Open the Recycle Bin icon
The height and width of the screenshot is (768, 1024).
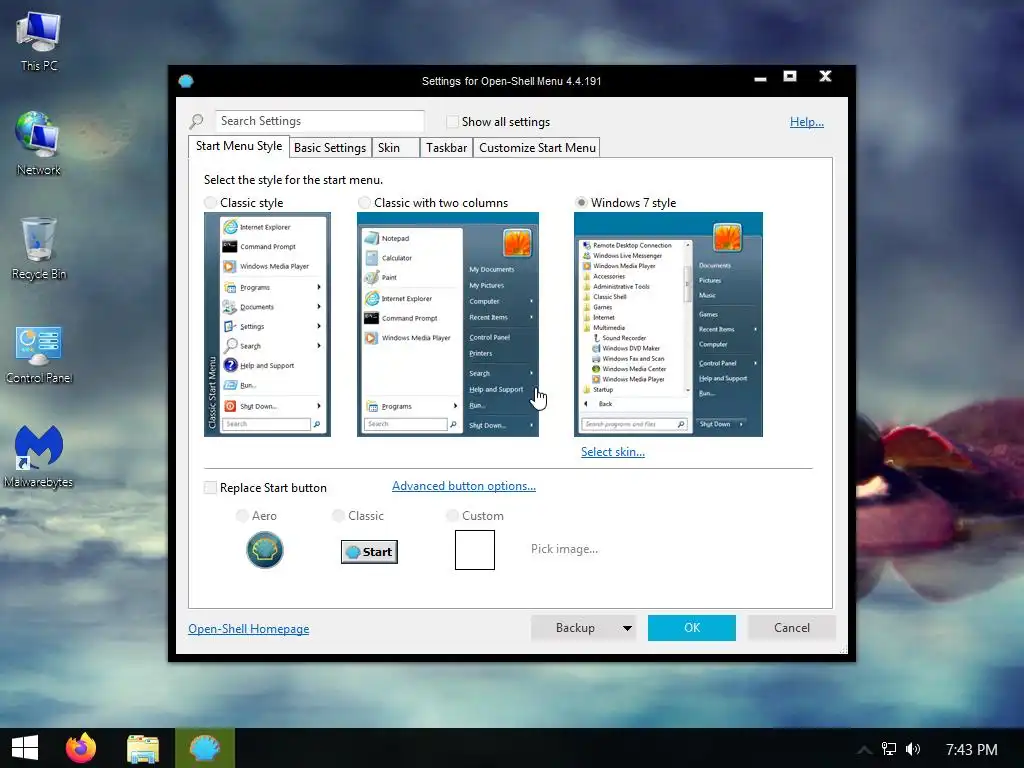(39, 249)
